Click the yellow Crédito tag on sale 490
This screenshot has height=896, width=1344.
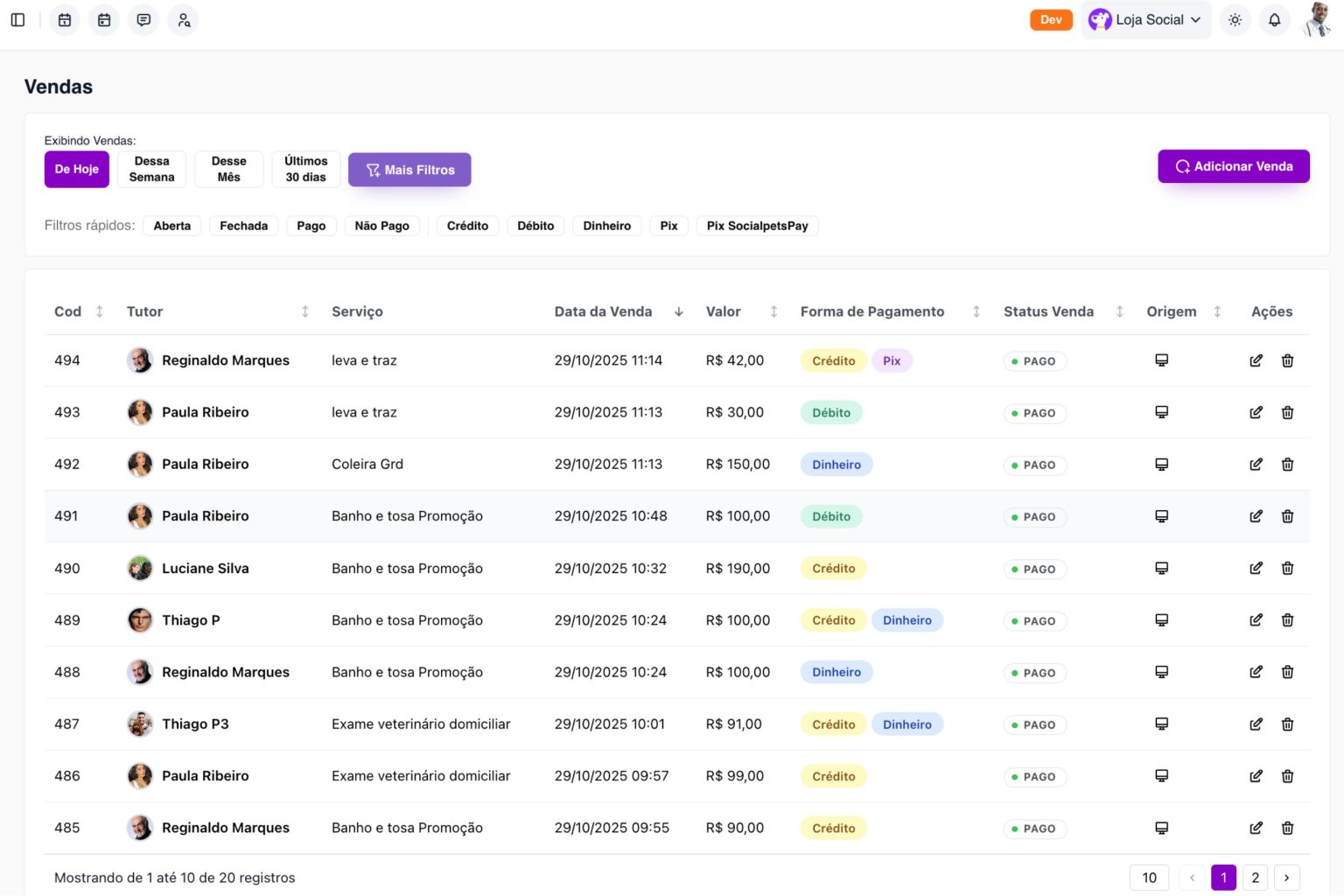833,569
